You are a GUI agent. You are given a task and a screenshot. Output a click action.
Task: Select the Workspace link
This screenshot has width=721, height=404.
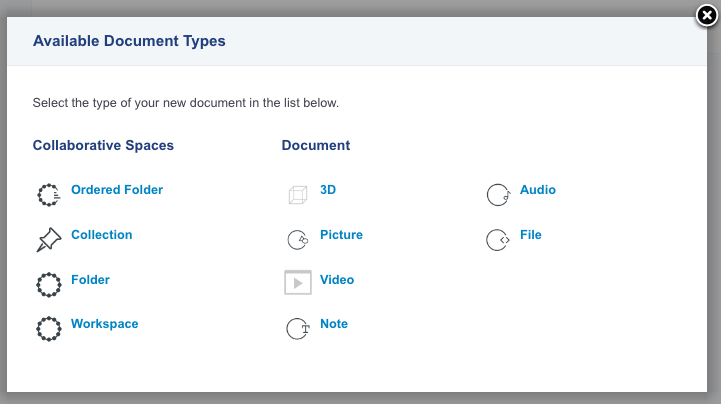coord(104,324)
